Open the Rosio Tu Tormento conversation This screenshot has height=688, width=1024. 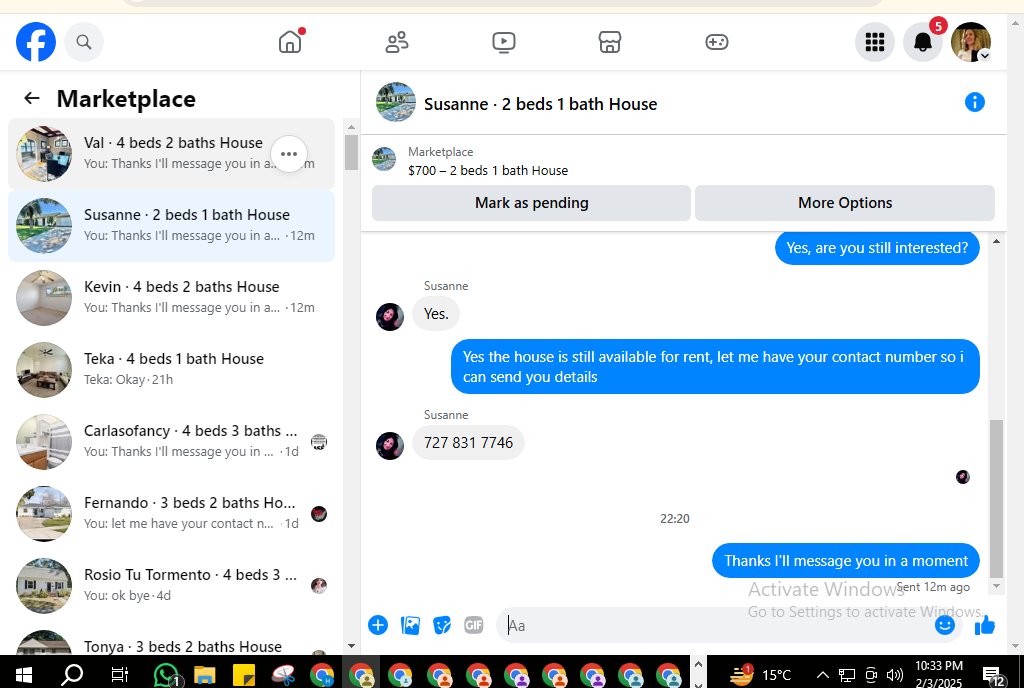[171, 586]
